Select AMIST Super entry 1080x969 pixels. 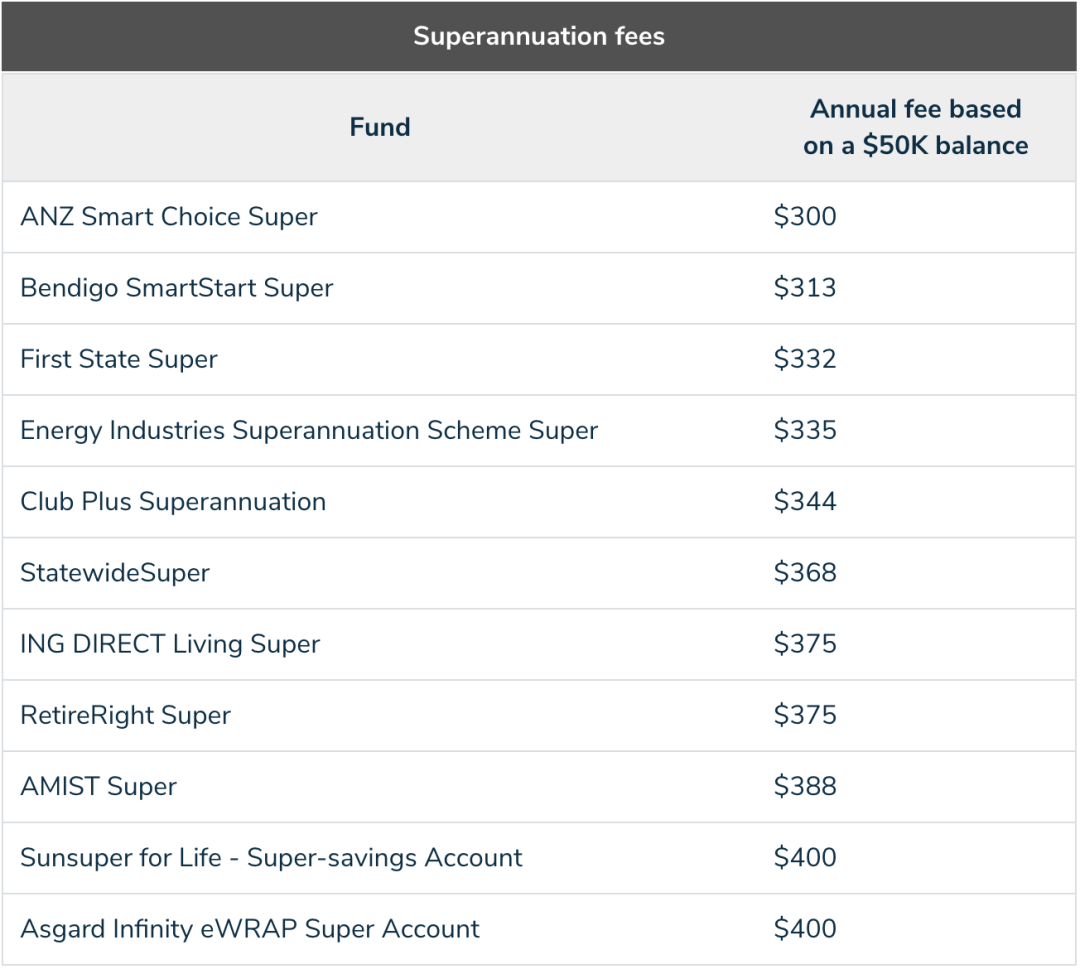coord(99,786)
